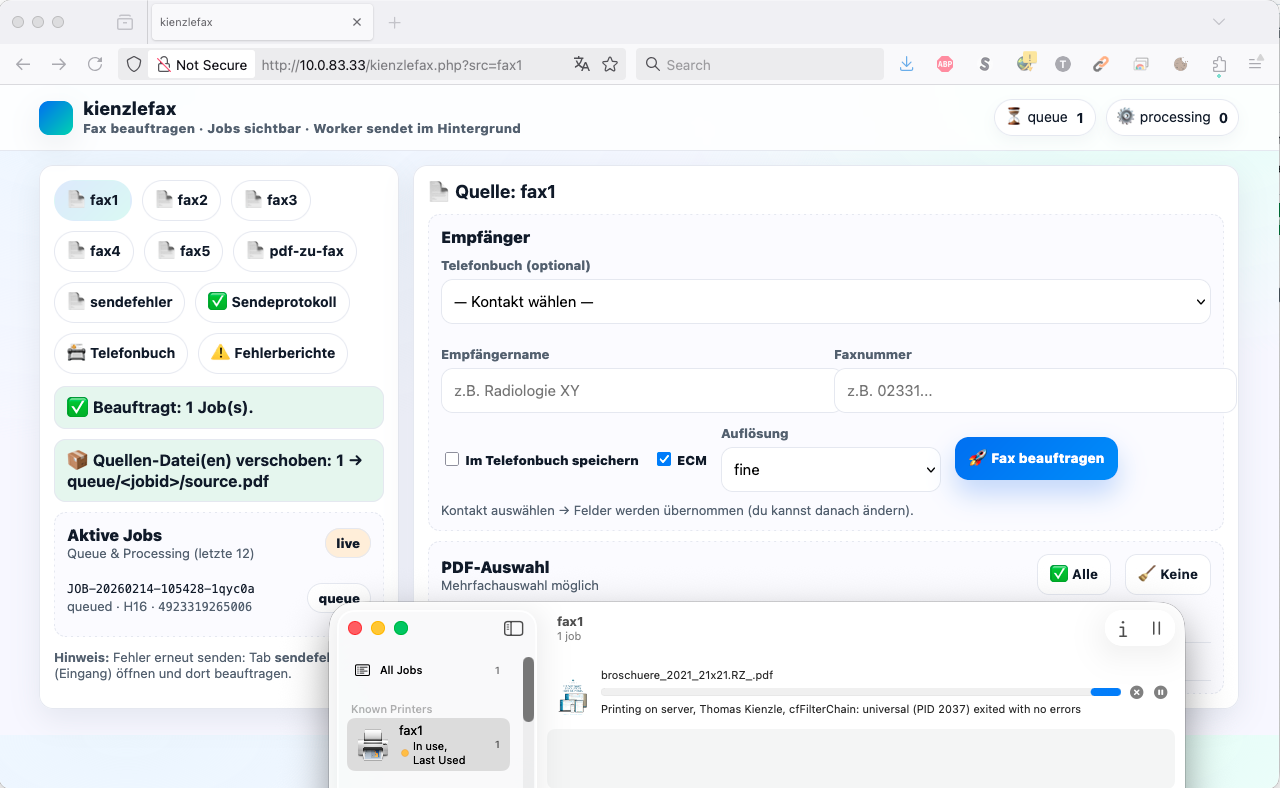Click the translate page icon in address bar
The width and height of the screenshot is (1280, 788).
tap(581, 64)
